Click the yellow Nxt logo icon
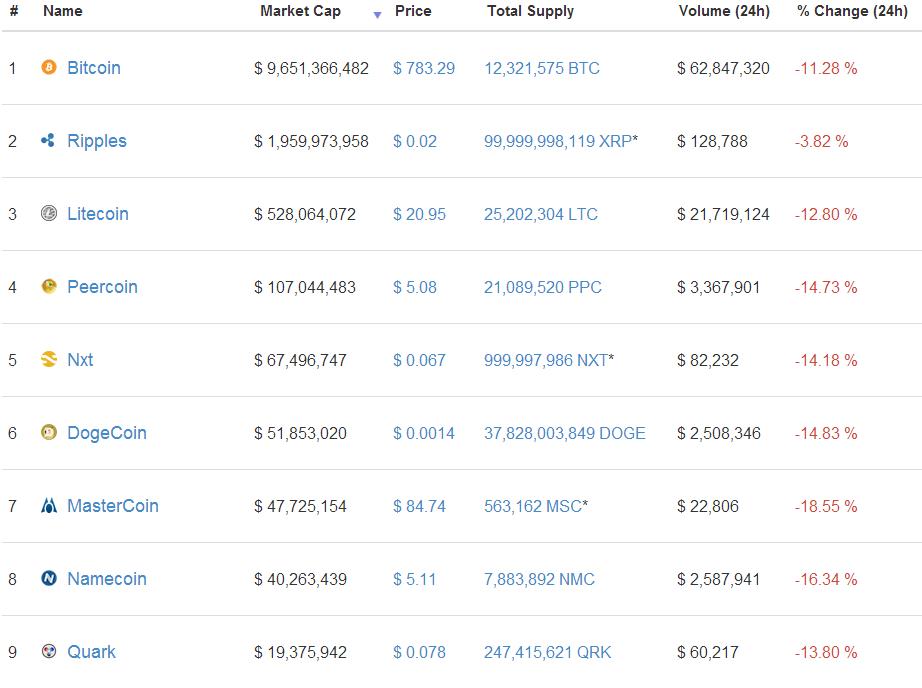Image resolution: width=922 pixels, height=688 pixels. (49, 359)
